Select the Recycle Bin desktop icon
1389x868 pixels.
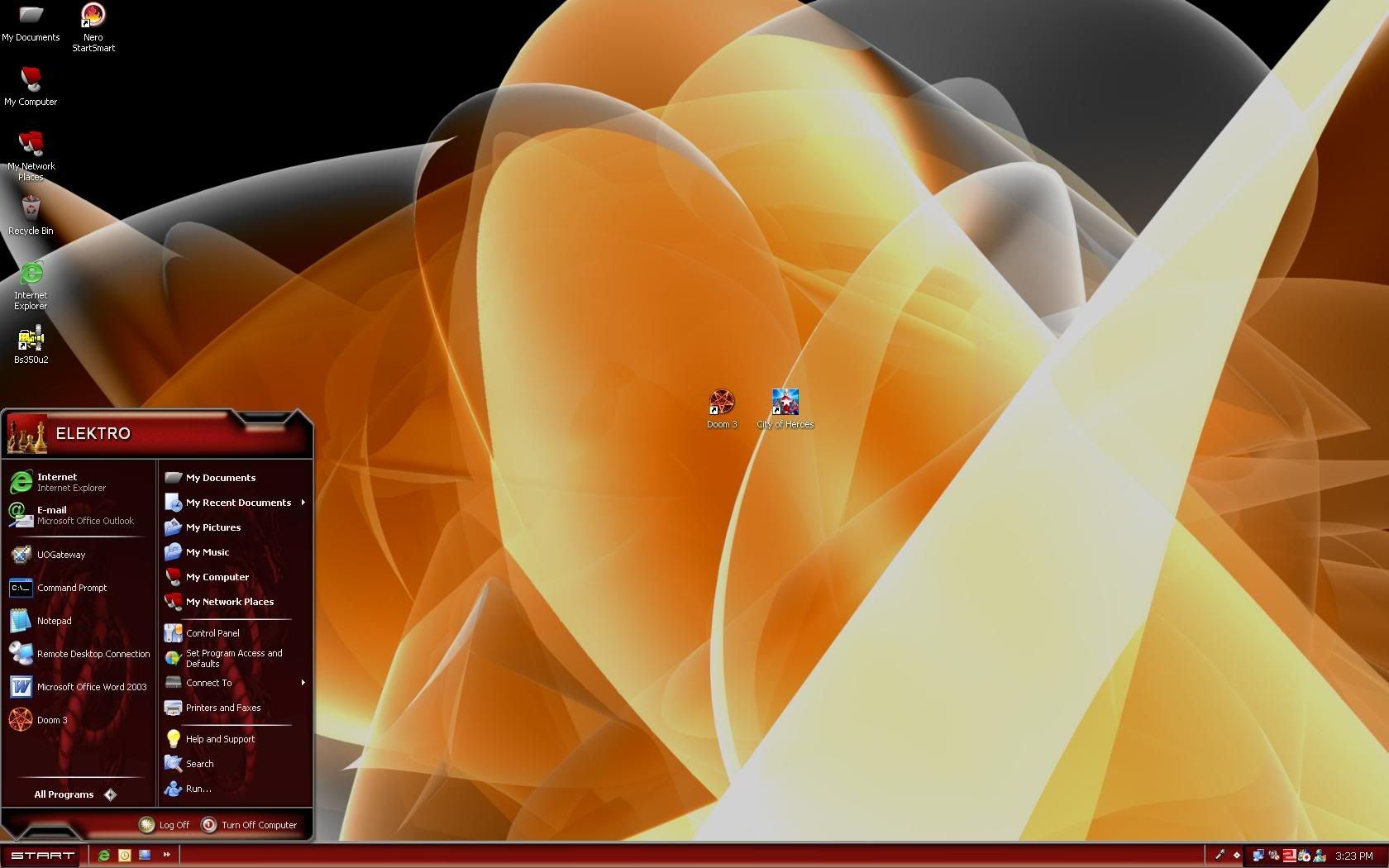(x=31, y=216)
